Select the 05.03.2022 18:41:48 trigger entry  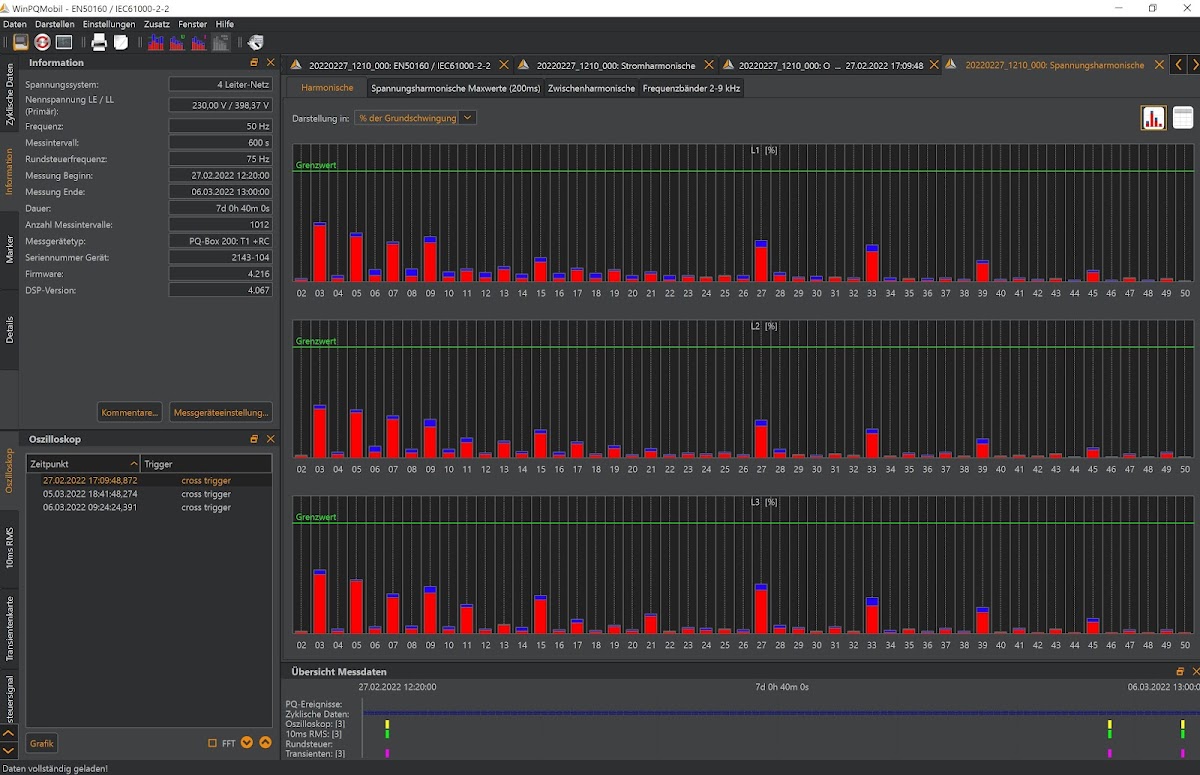click(x=90, y=494)
